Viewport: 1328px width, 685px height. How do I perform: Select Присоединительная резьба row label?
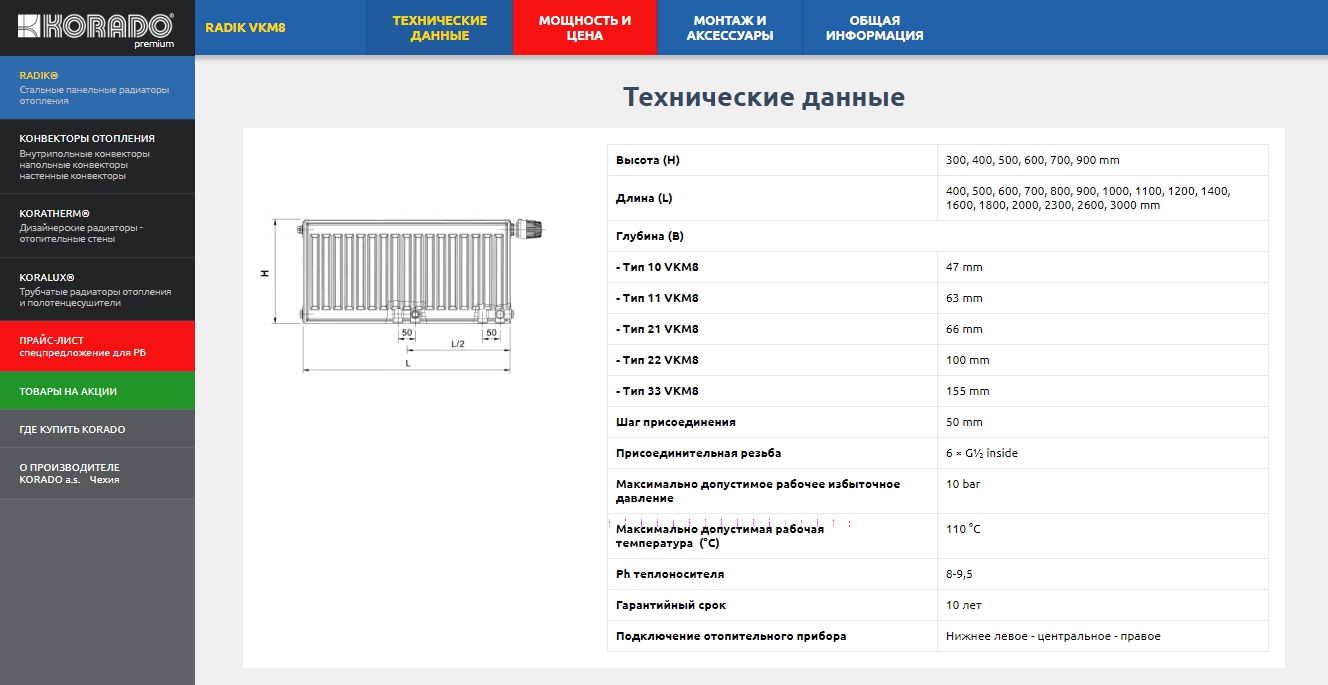click(x=698, y=453)
